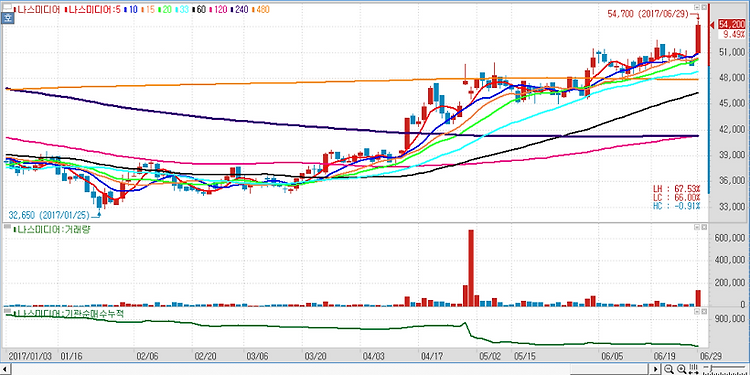This screenshot has width=750, height=375.
Task: Click the last red candlestick on 06/29
Action: [x=698, y=39]
